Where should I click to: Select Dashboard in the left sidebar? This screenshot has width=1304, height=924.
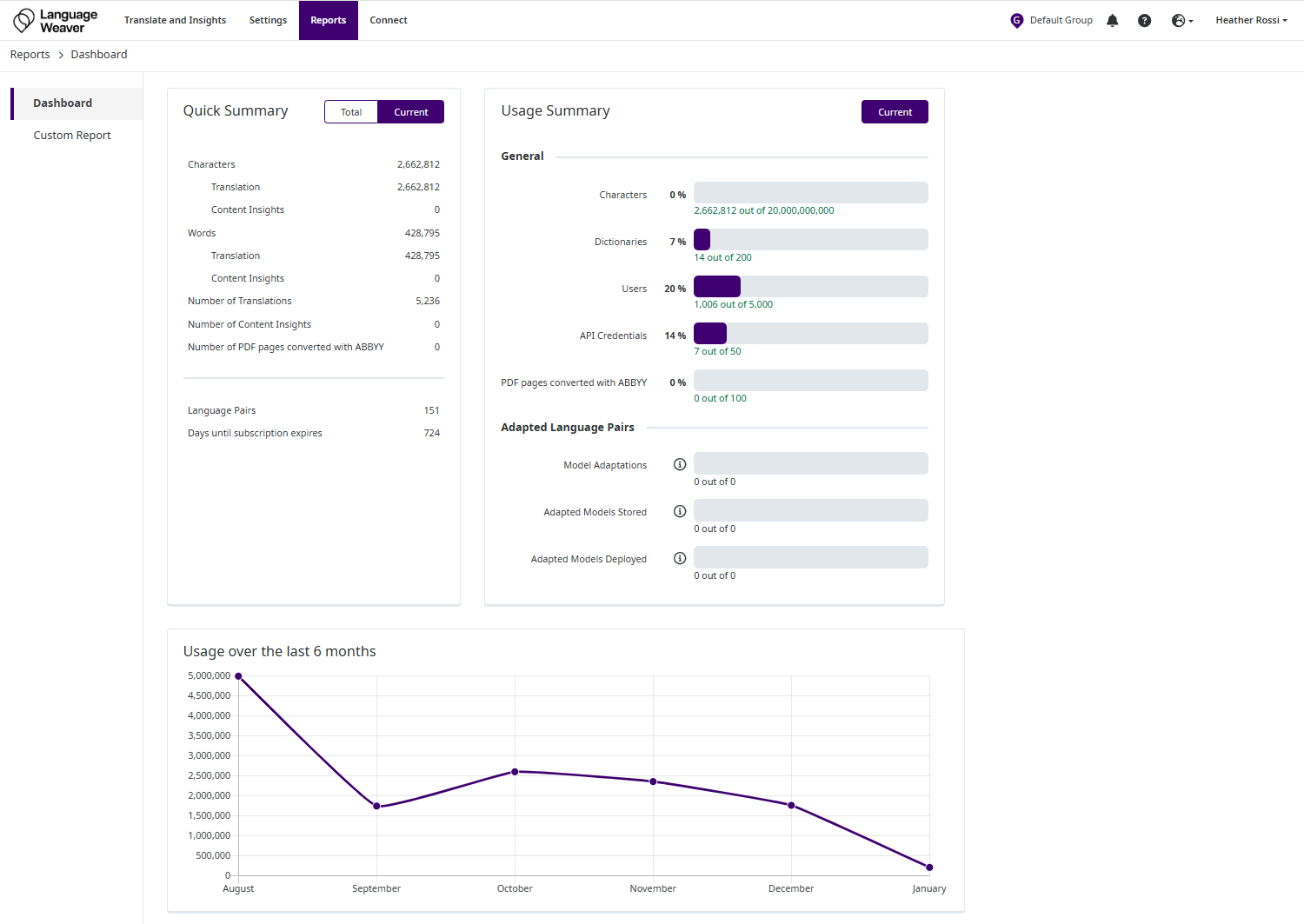63,103
